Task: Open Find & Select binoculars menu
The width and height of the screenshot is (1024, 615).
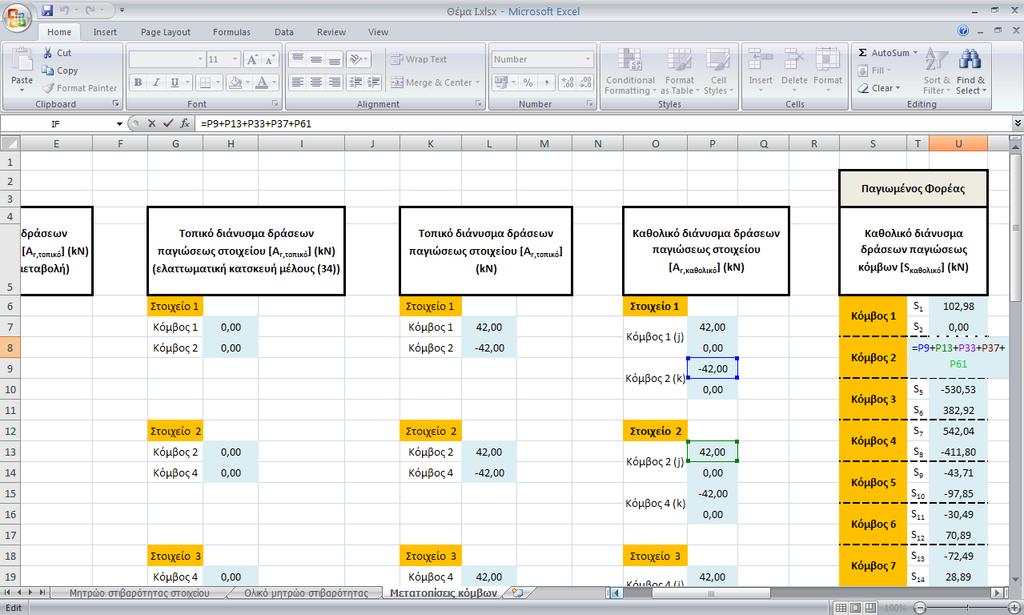Action: point(970,72)
